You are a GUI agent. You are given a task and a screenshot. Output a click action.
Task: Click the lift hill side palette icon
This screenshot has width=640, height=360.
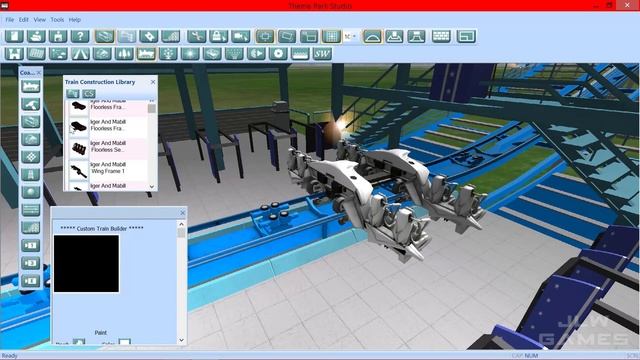click(31, 228)
